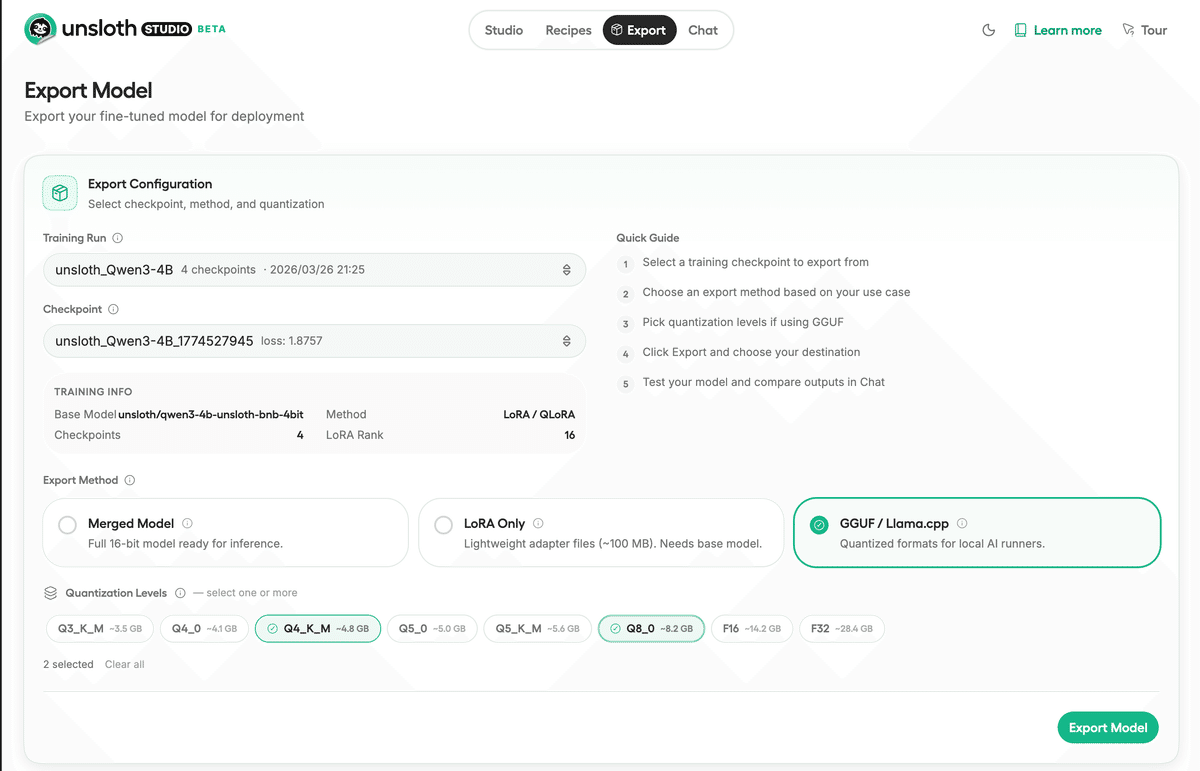Click the Quantization Levels info icon
This screenshot has height=771, width=1200.
coord(180,593)
